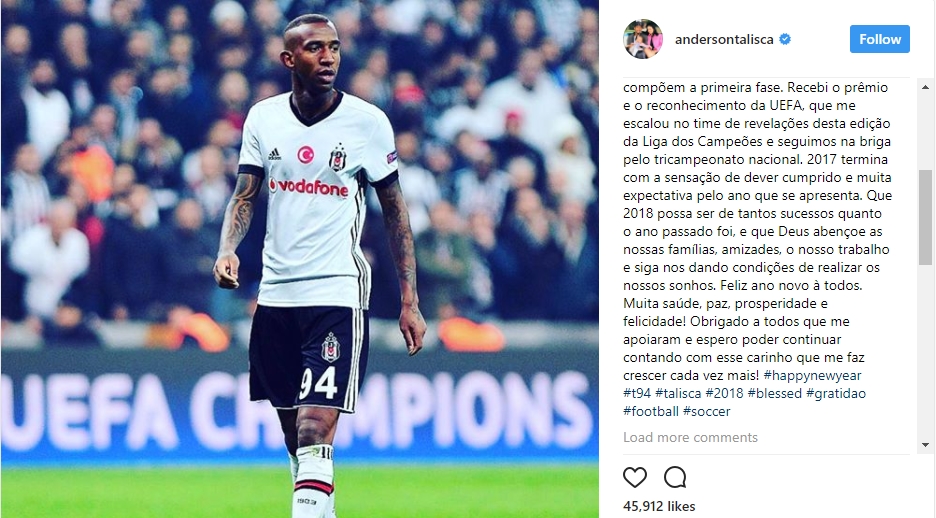Click the heart like icon

(x=635, y=477)
